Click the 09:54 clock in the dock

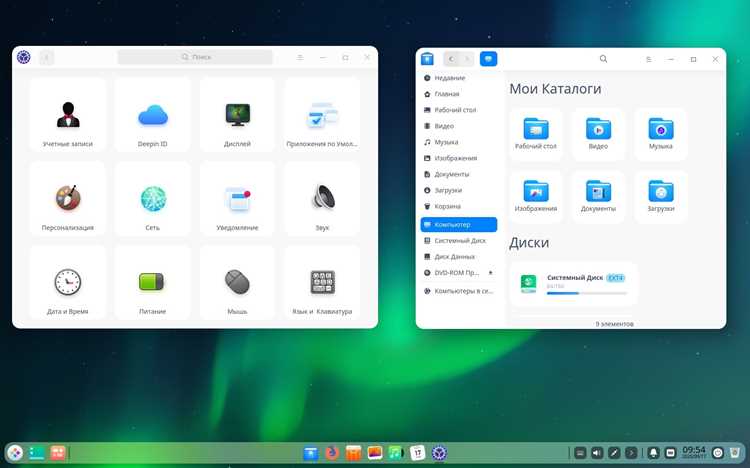(x=694, y=452)
